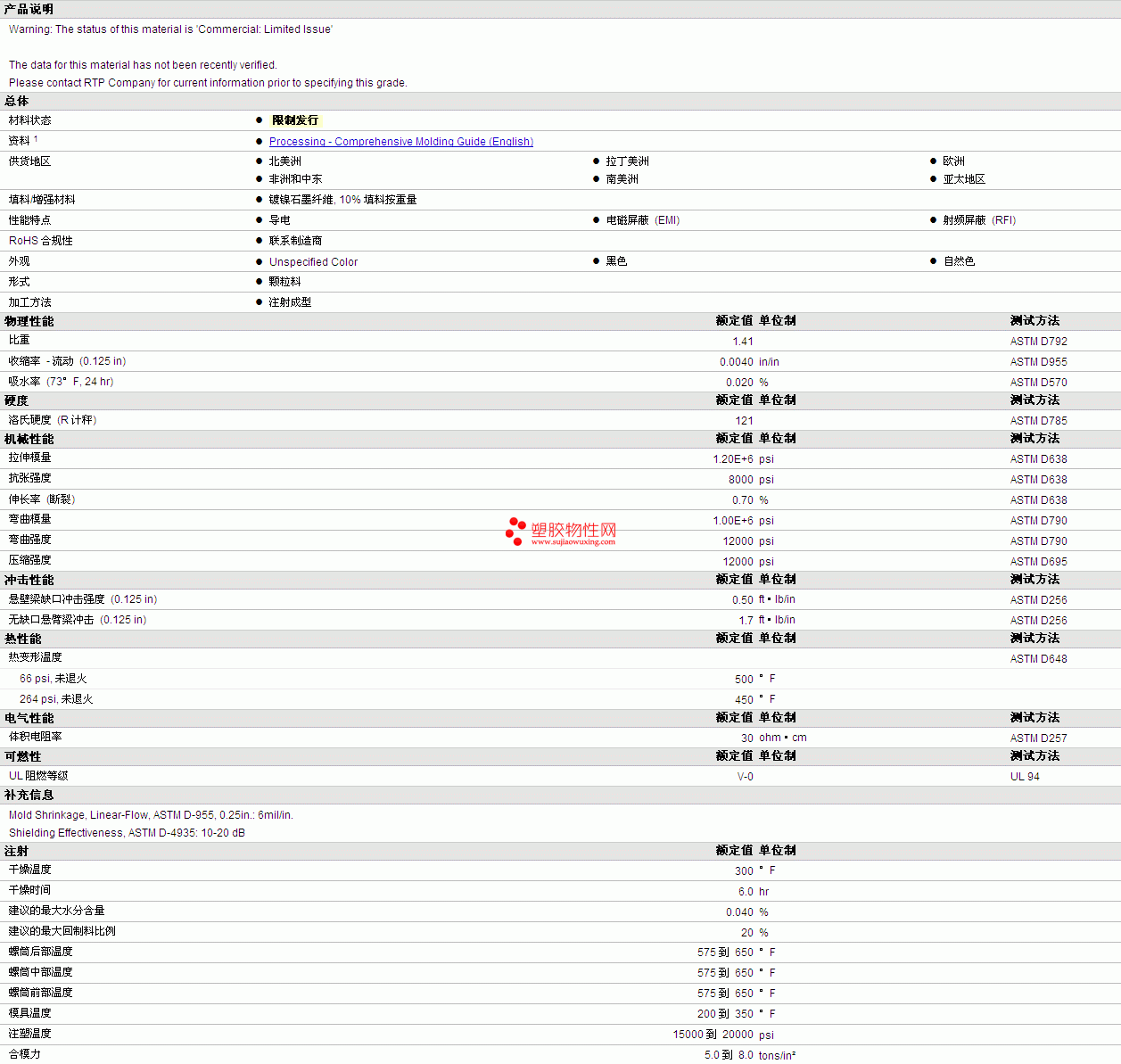Select the 非洲和中东 region entry

pyautogui.click(x=296, y=179)
